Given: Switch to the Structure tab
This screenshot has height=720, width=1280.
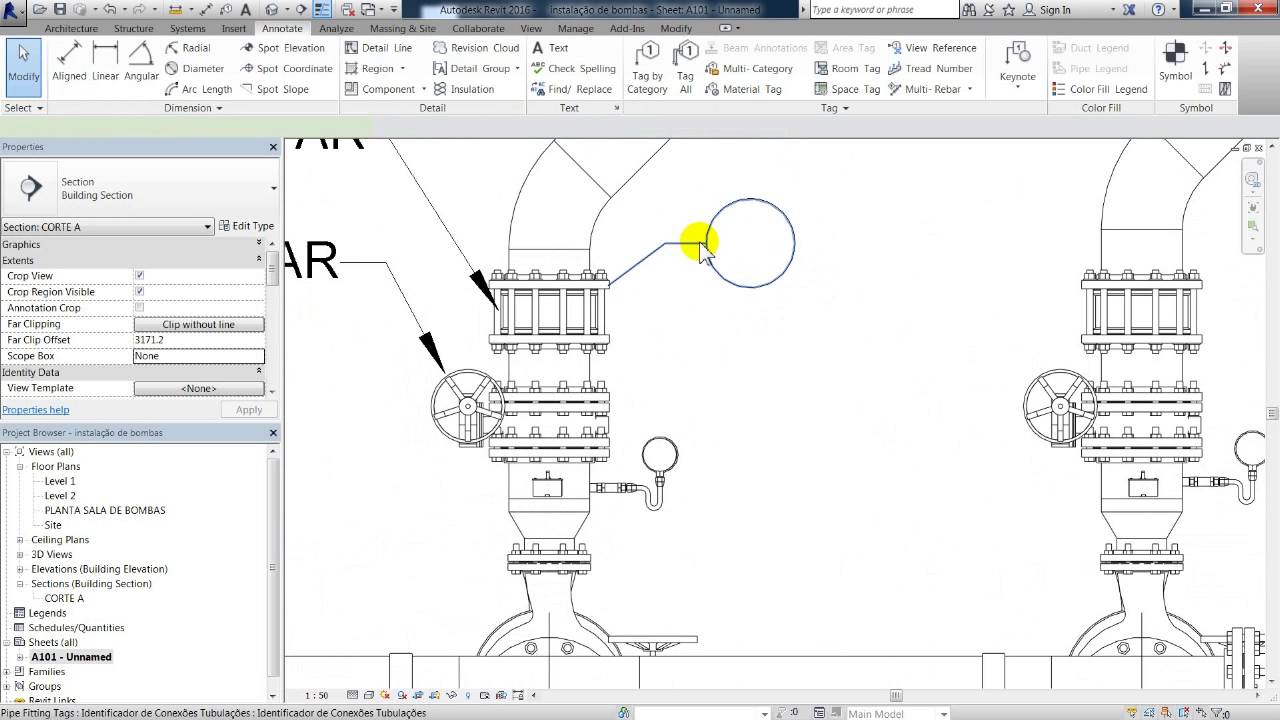Looking at the screenshot, I should [134, 29].
